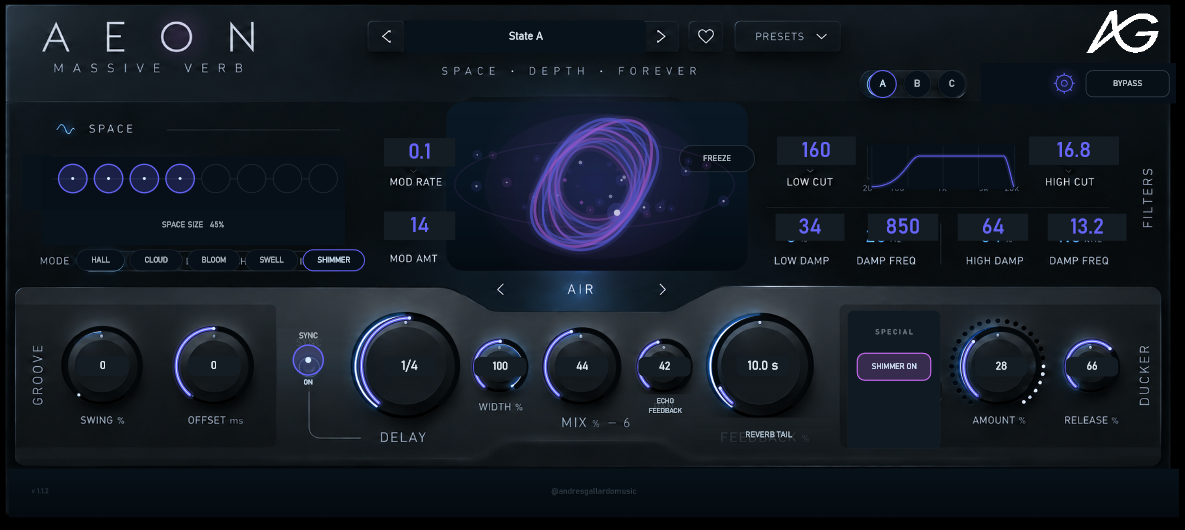Click the AEON Massive Verb logo
This screenshot has width=1185, height=530.
click(x=149, y=47)
